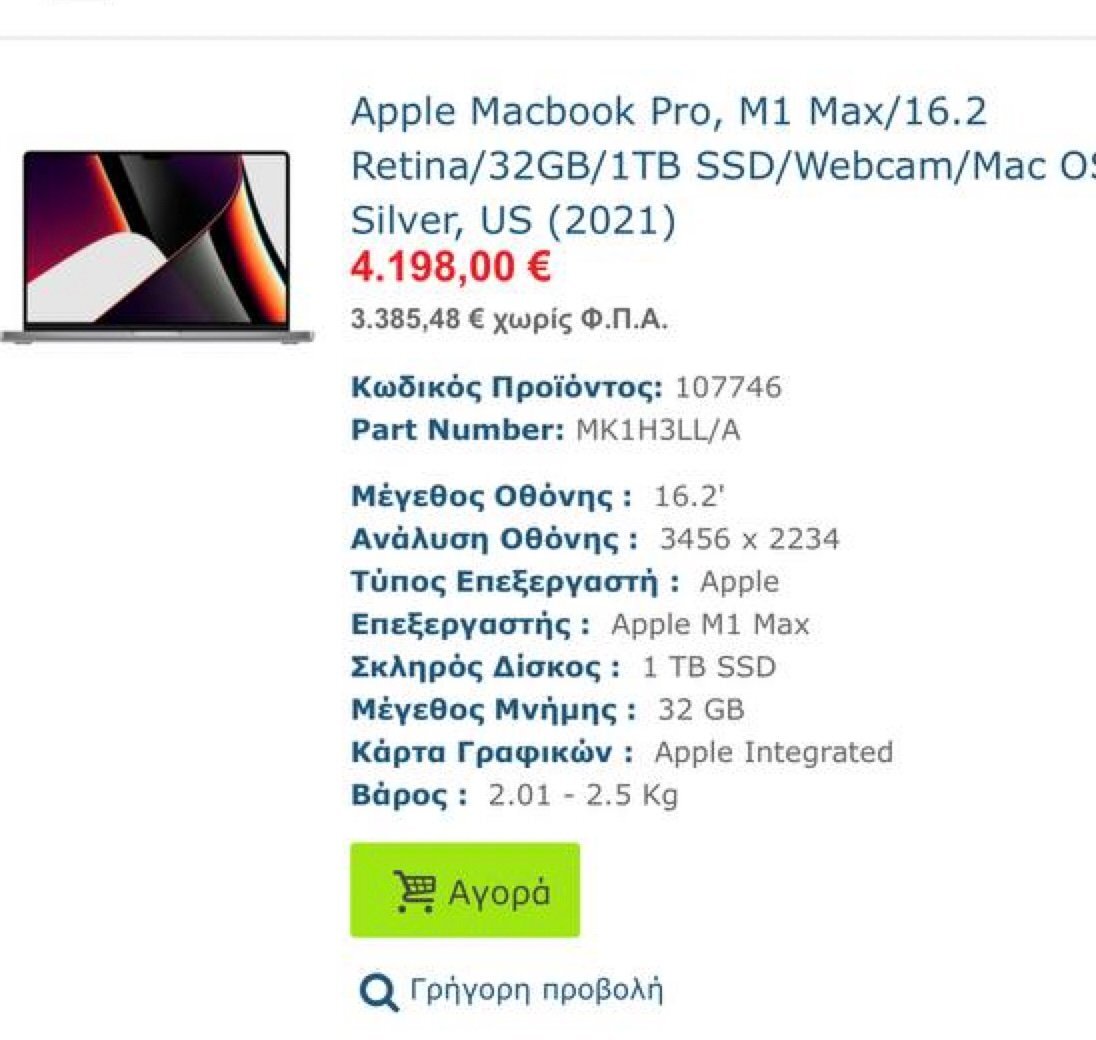Click the Part Number label
This screenshot has height=1040, width=1096.
click(457, 430)
